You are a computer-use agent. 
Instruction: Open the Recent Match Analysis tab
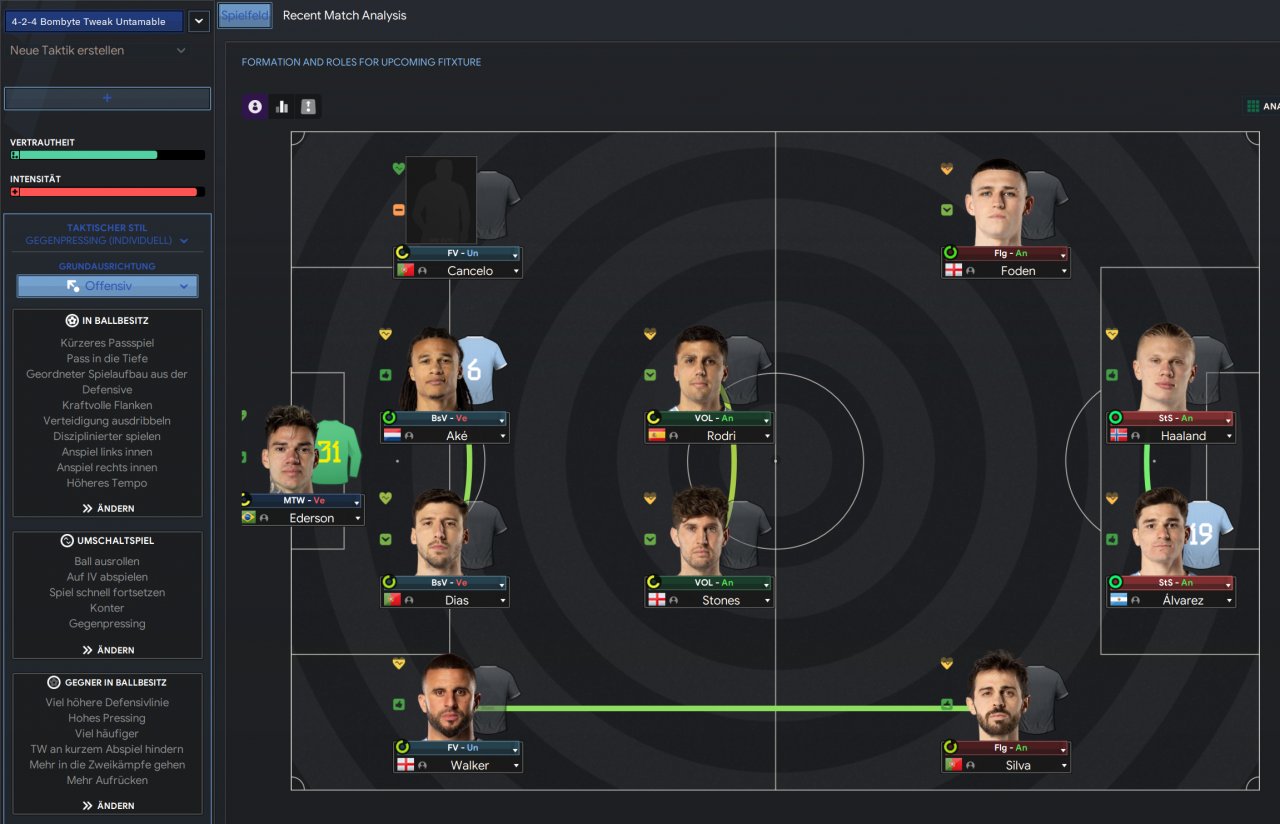point(345,15)
